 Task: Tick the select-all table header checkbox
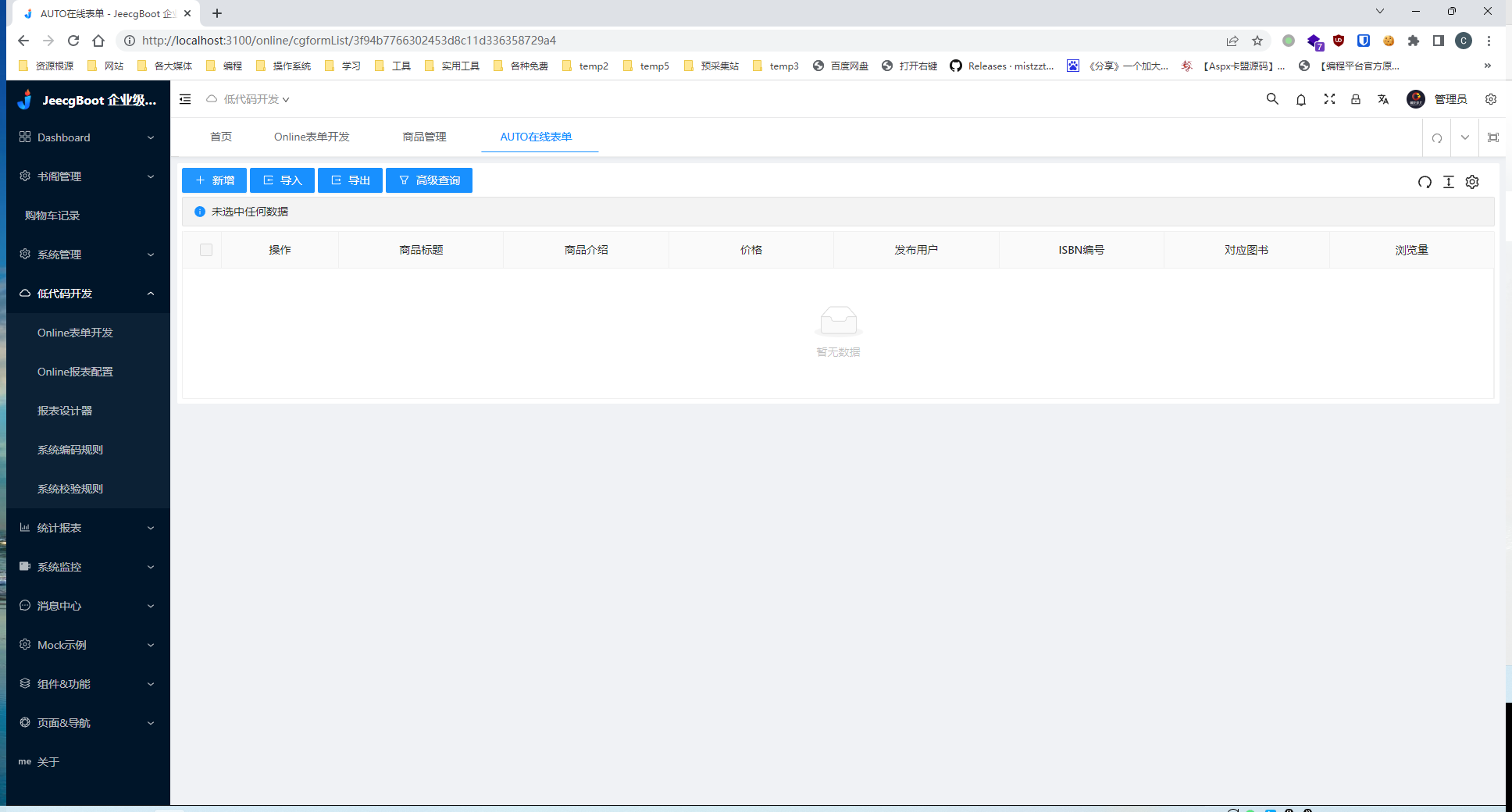[206, 250]
